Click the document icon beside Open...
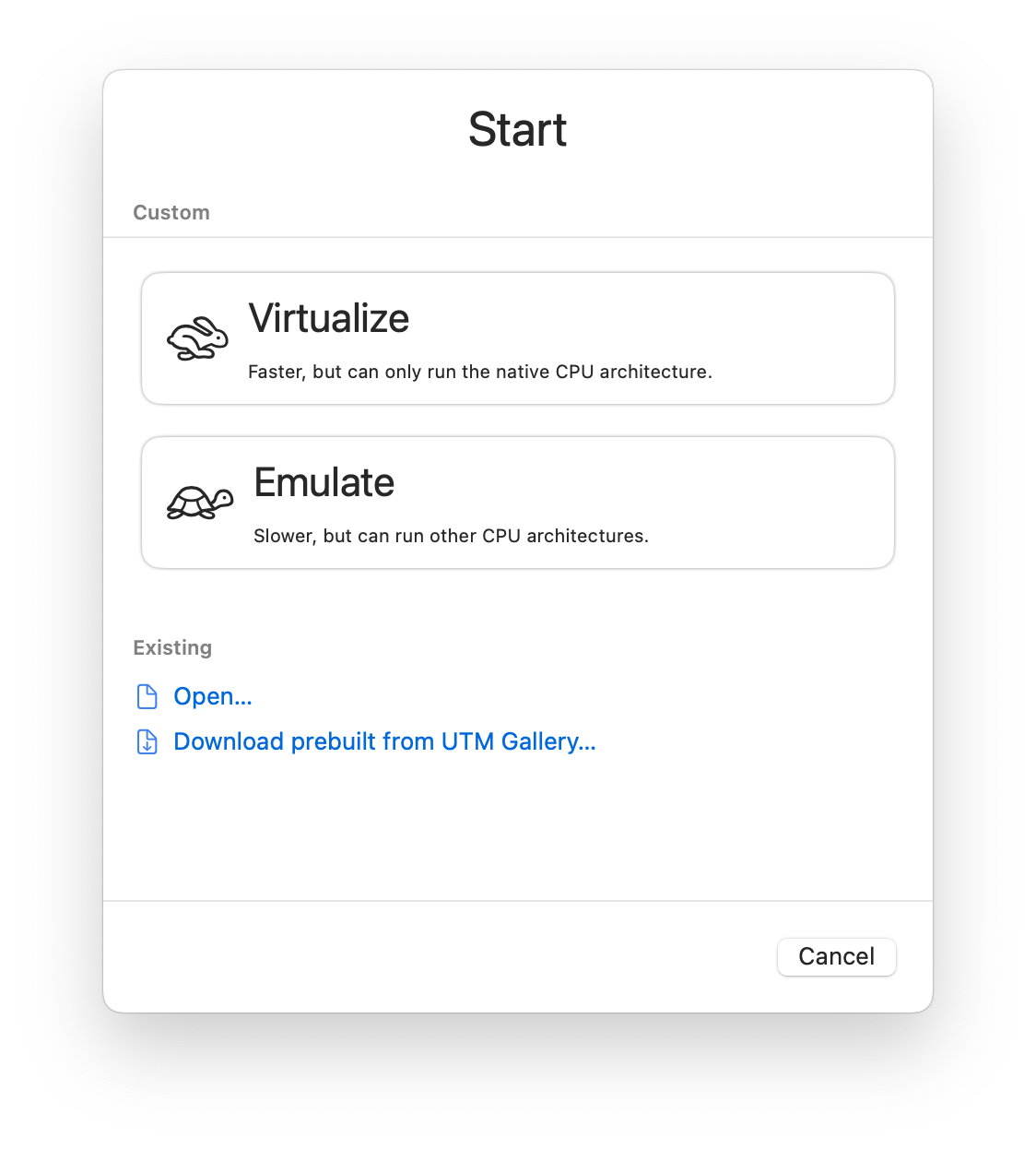This screenshot has height=1149, width=1036. (147, 696)
